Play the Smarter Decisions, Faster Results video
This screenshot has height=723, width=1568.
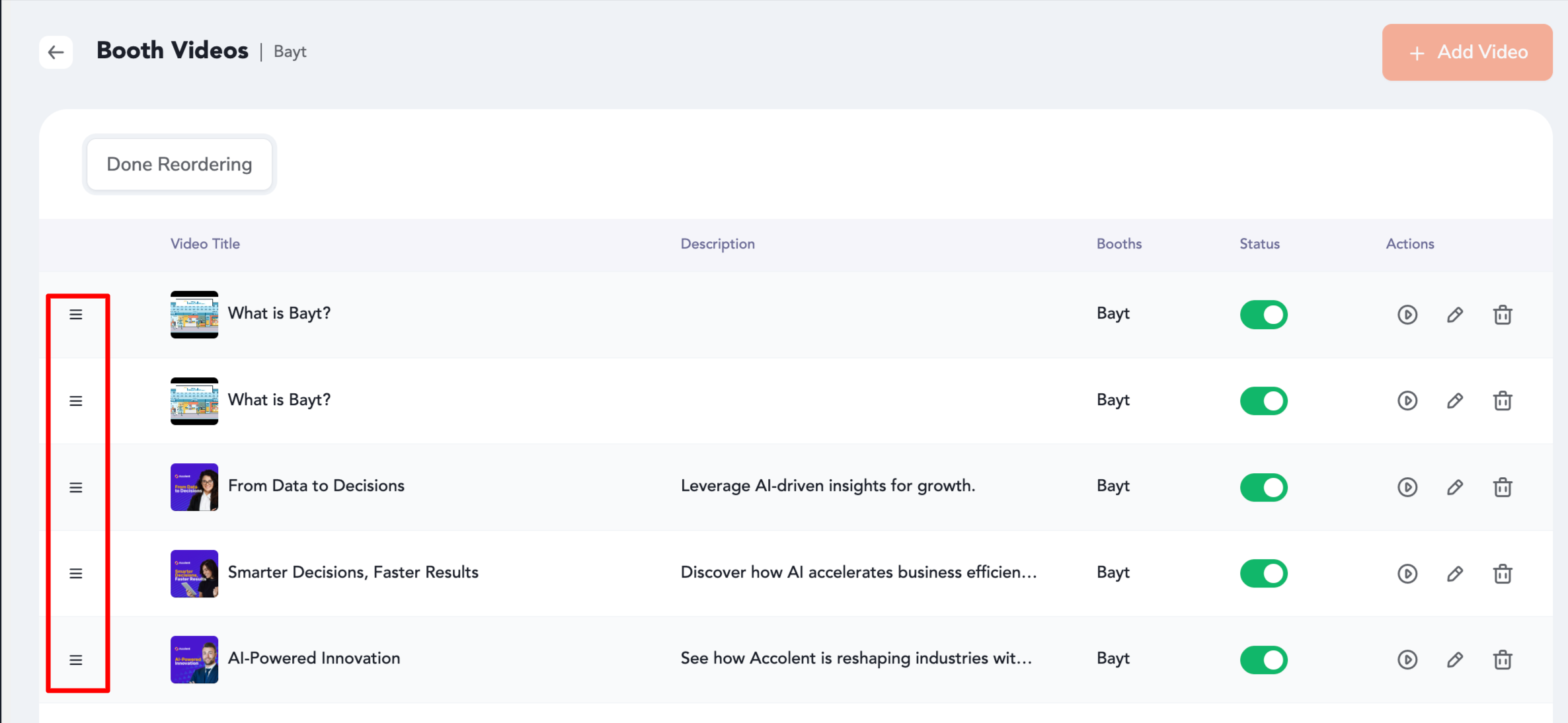1407,574
